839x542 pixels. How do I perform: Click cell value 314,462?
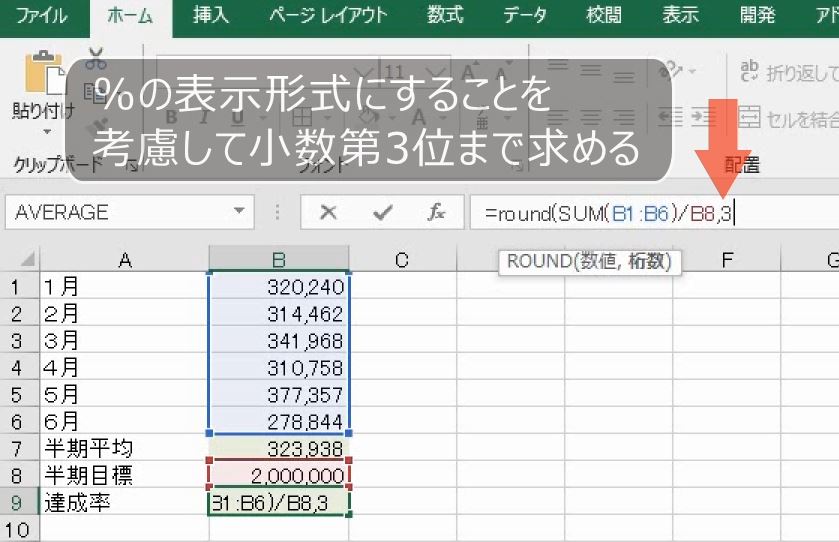[279, 314]
